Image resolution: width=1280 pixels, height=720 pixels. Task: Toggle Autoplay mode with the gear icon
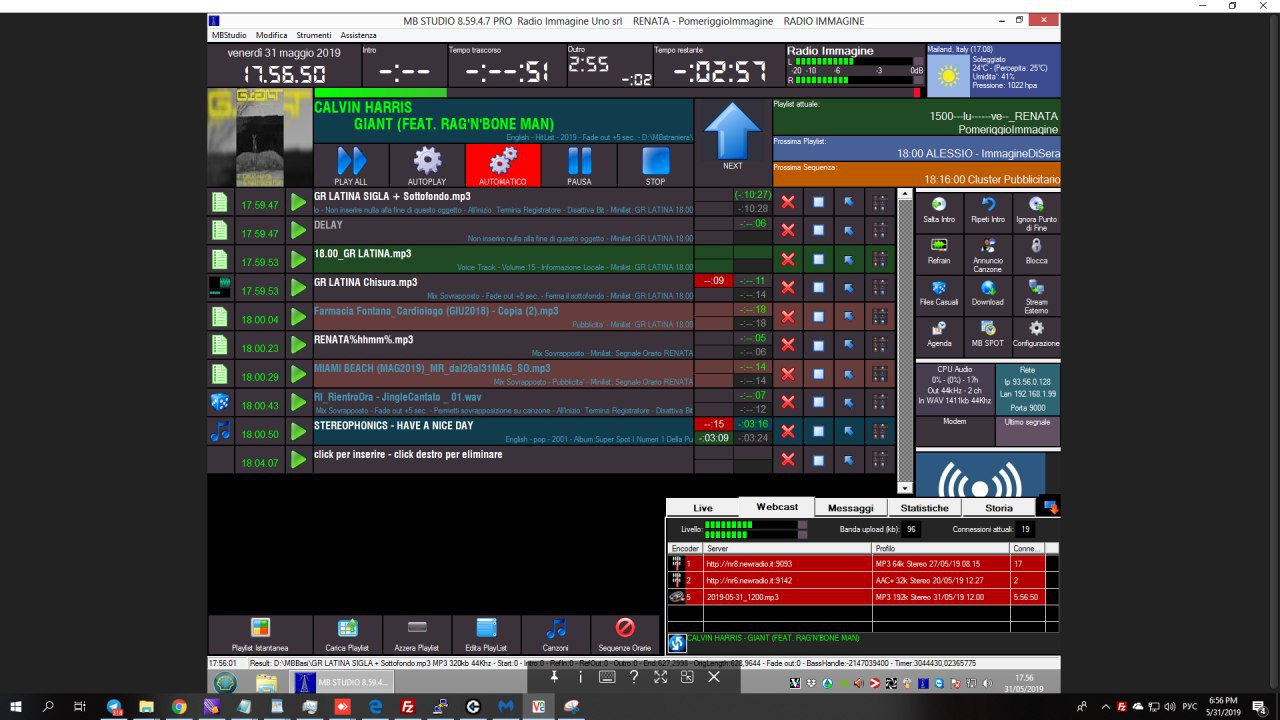(427, 165)
